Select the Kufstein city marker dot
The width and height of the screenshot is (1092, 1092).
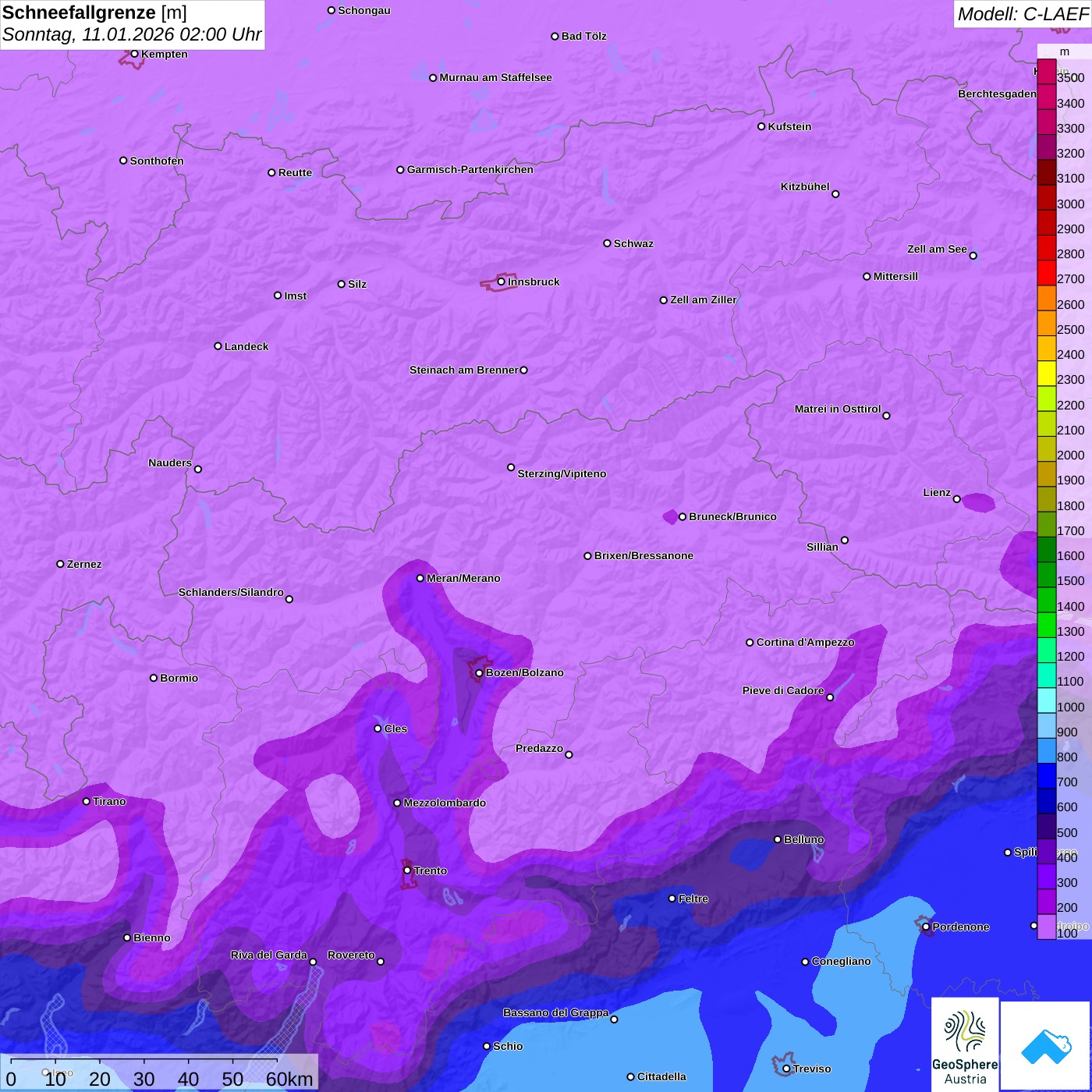[761, 126]
